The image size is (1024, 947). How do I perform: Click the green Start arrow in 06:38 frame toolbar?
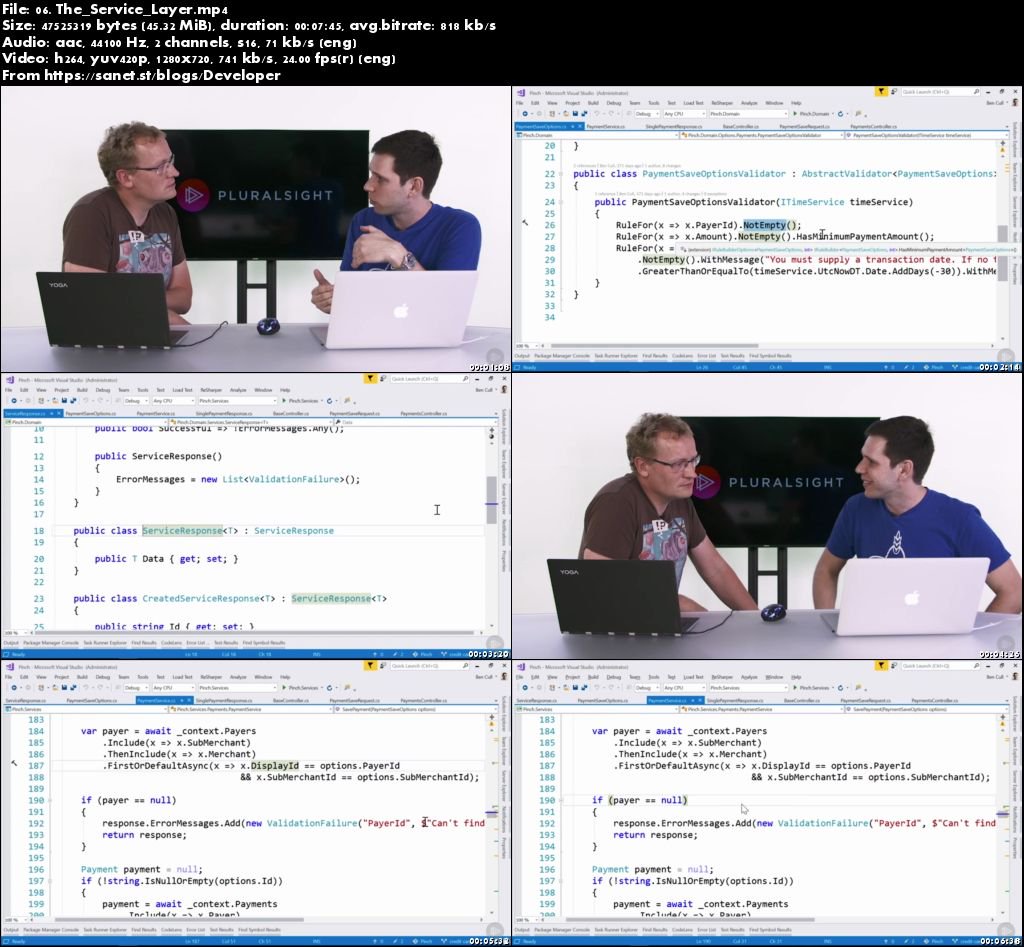(x=795, y=688)
